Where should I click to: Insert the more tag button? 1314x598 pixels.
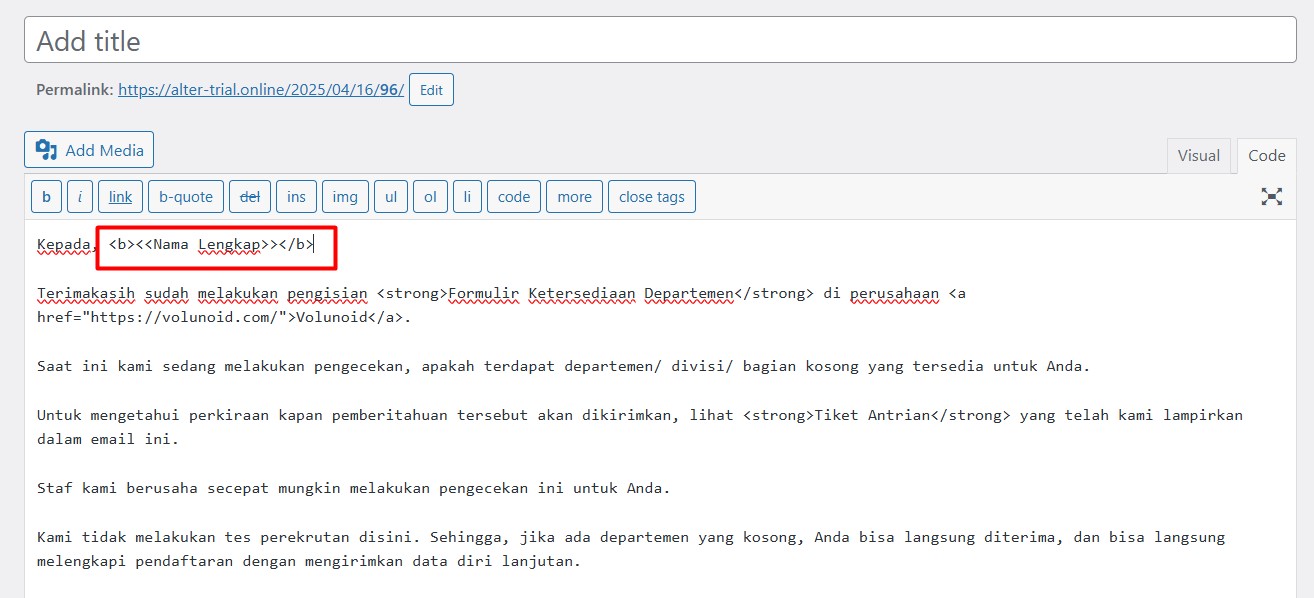coord(574,196)
